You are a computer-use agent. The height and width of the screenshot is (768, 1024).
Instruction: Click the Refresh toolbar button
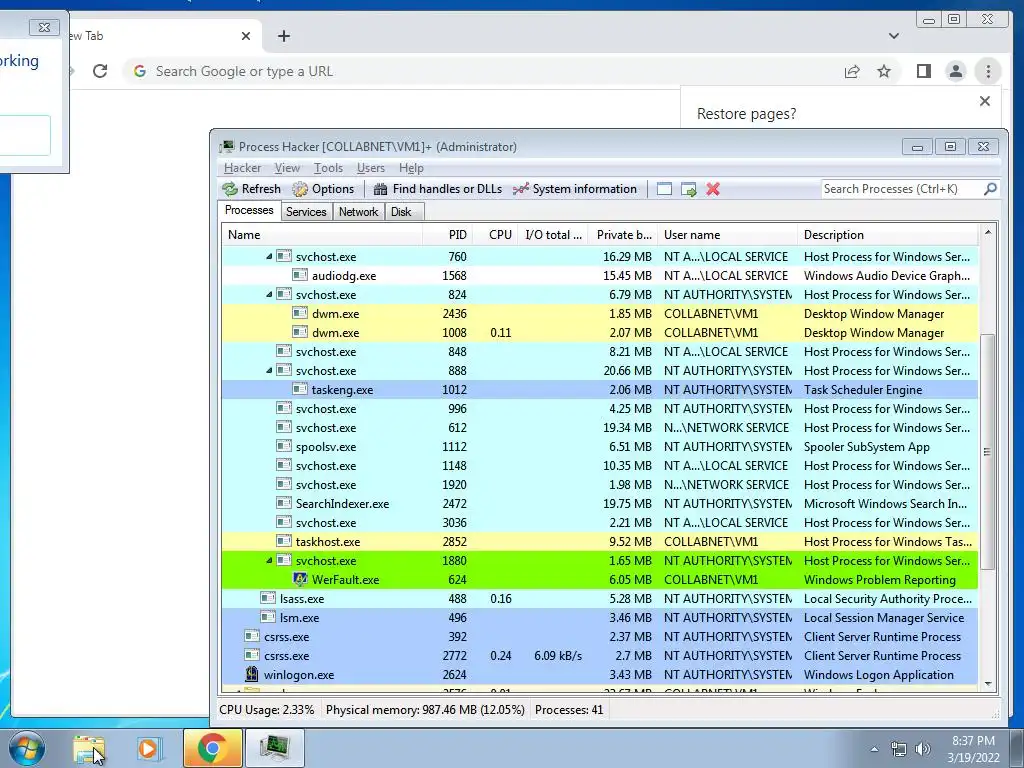click(x=251, y=189)
